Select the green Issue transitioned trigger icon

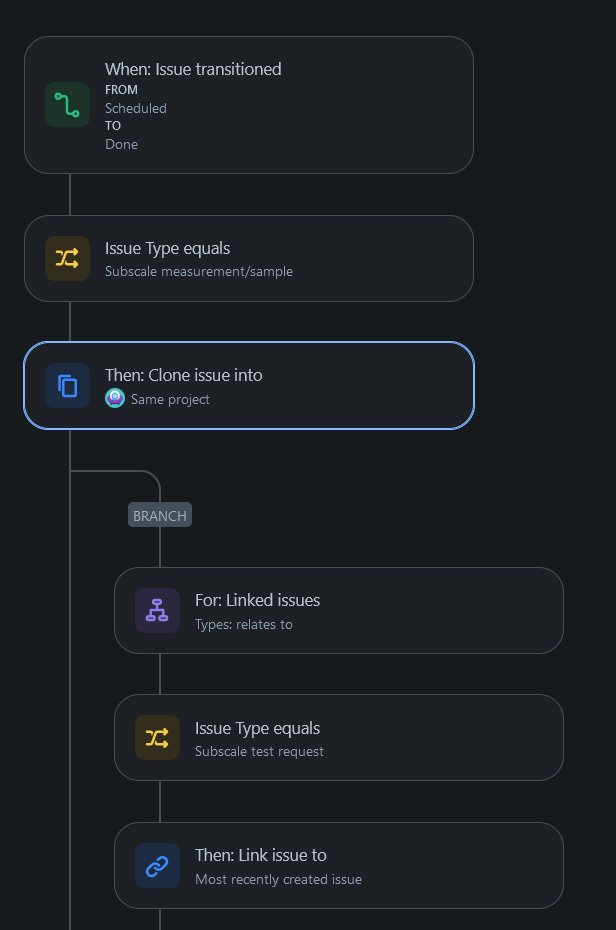[x=66, y=104]
